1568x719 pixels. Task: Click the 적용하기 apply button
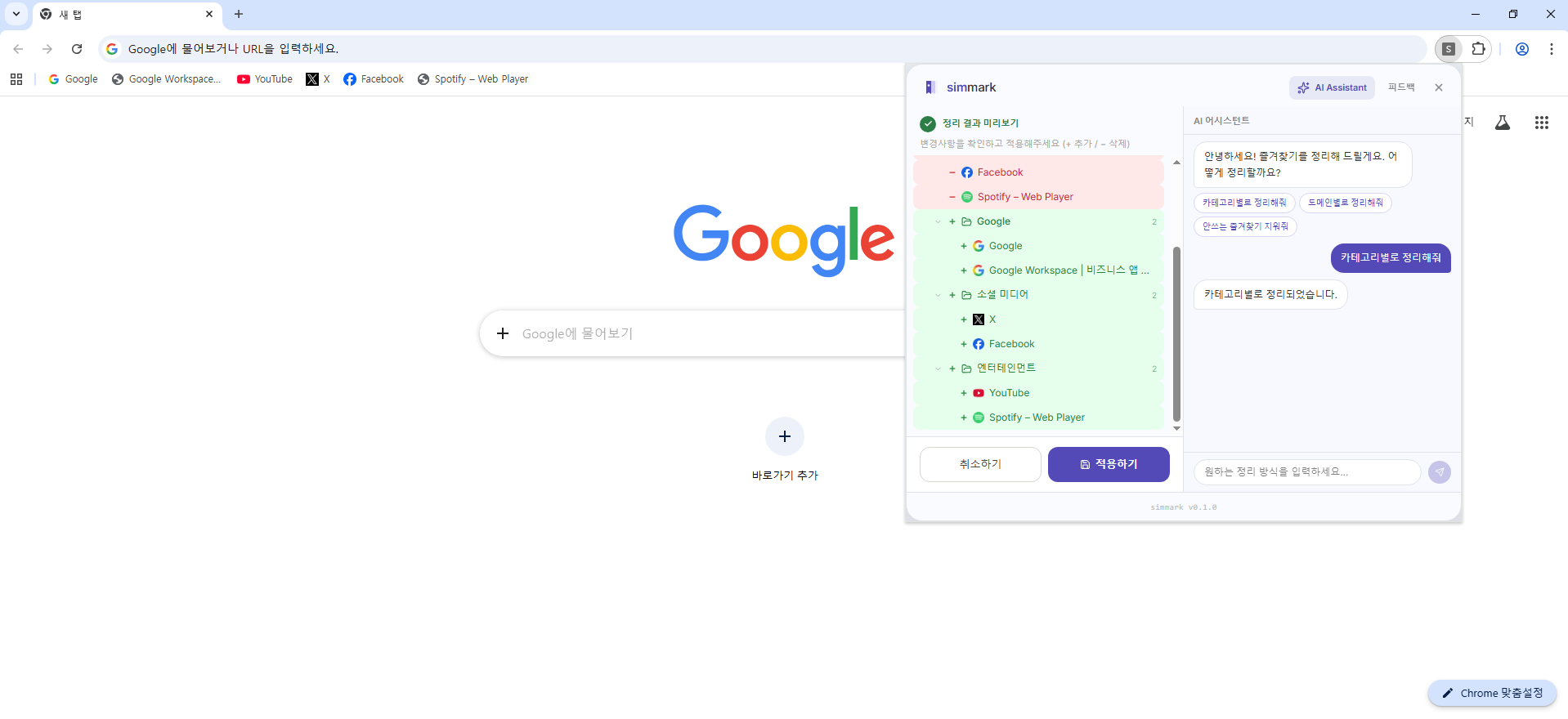[x=1109, y=464]
